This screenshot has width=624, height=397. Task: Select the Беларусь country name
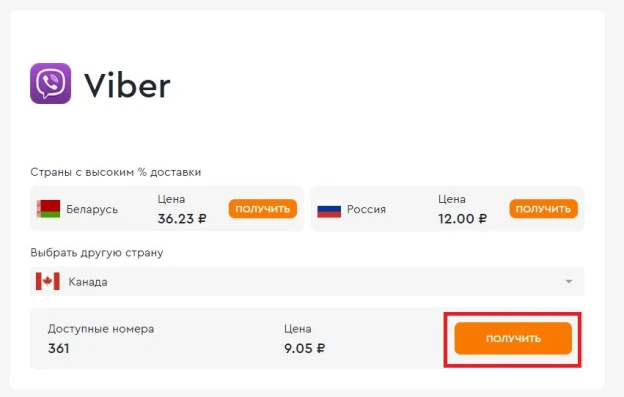pyautogui.click(x=92, y=209)
